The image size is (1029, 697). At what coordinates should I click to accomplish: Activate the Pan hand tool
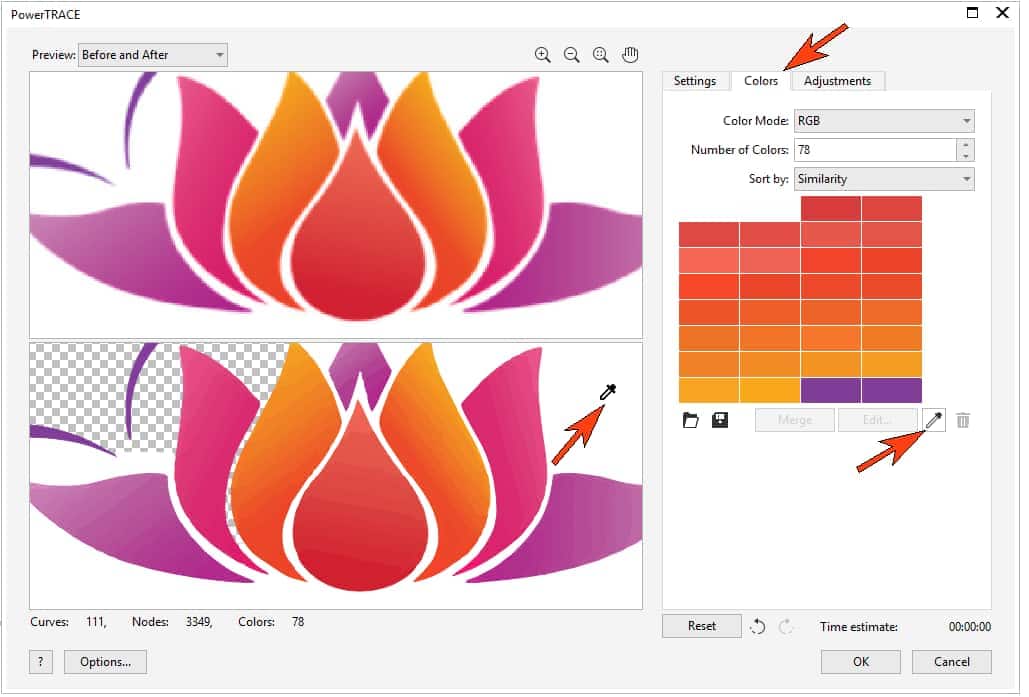[630, 54]
